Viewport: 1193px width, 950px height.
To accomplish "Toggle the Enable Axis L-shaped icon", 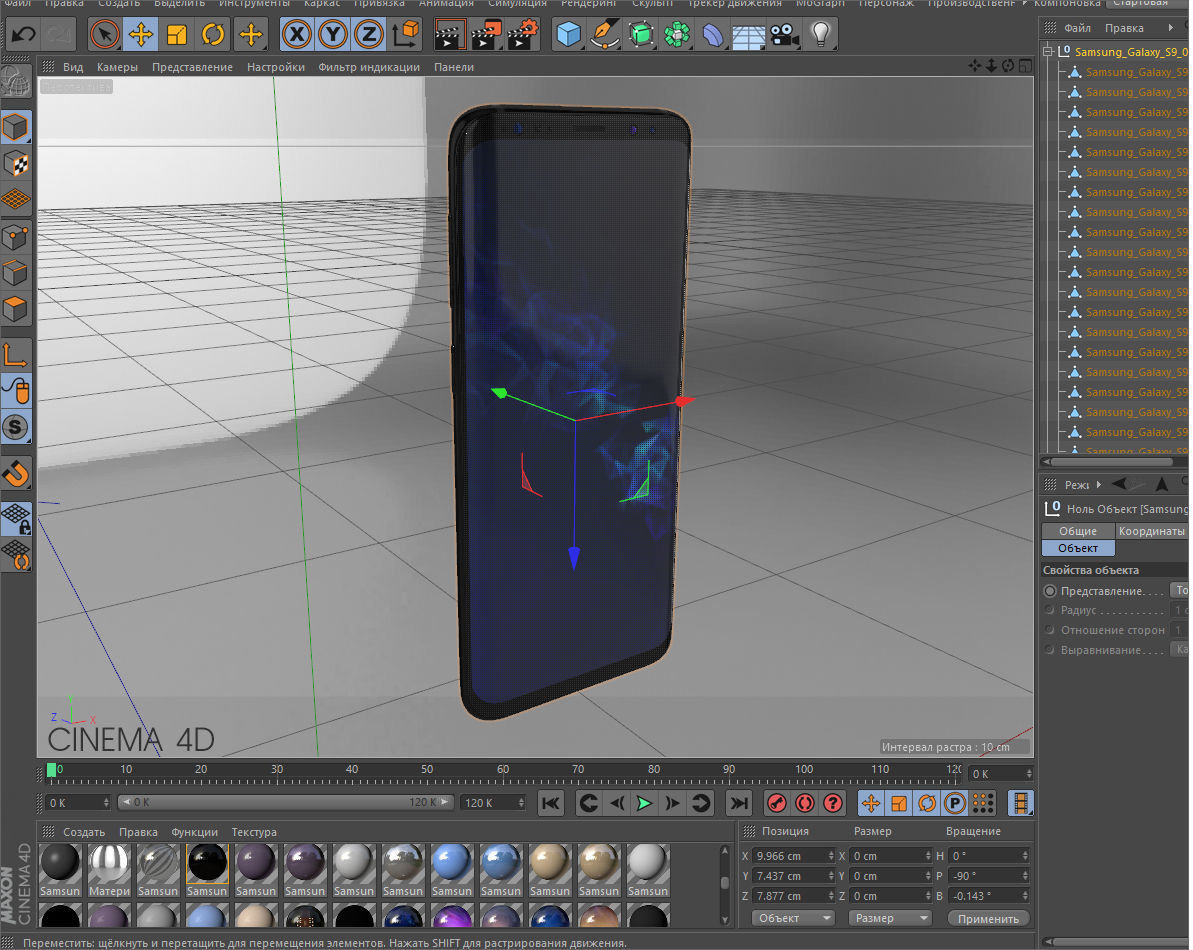I will [x=16, y=355].
